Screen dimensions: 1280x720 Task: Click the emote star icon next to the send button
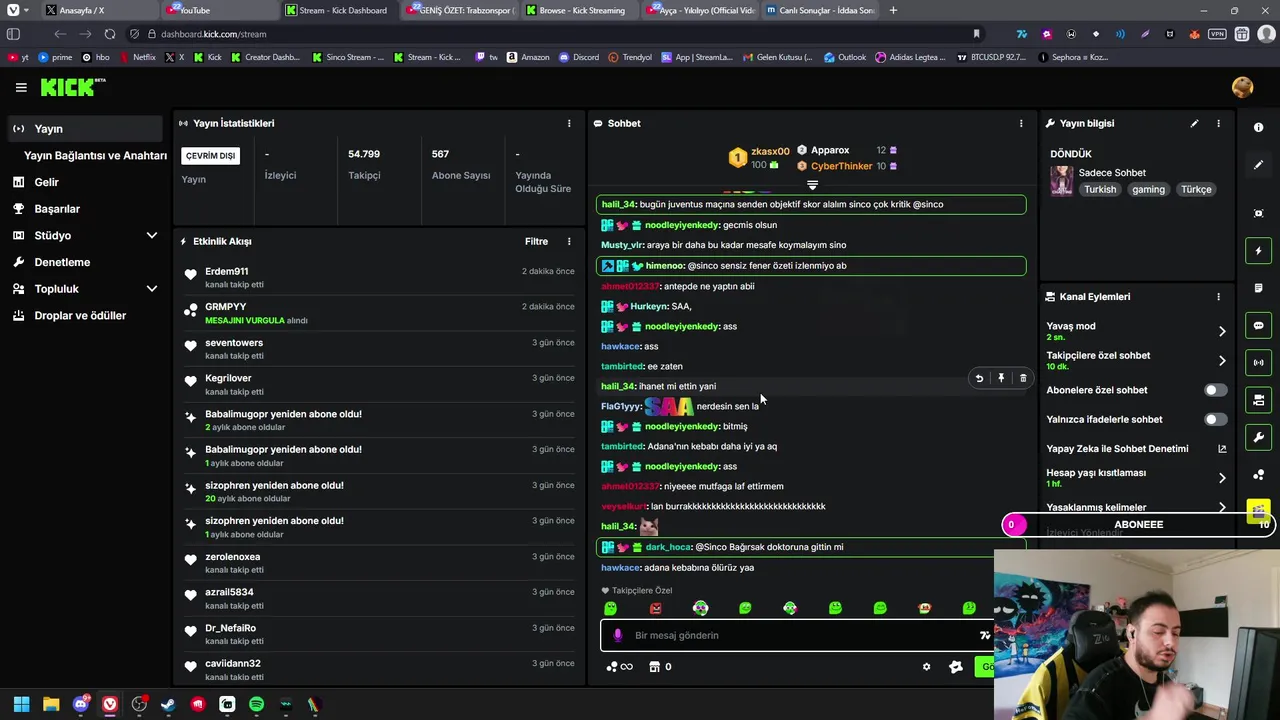(x=955, y=667)
